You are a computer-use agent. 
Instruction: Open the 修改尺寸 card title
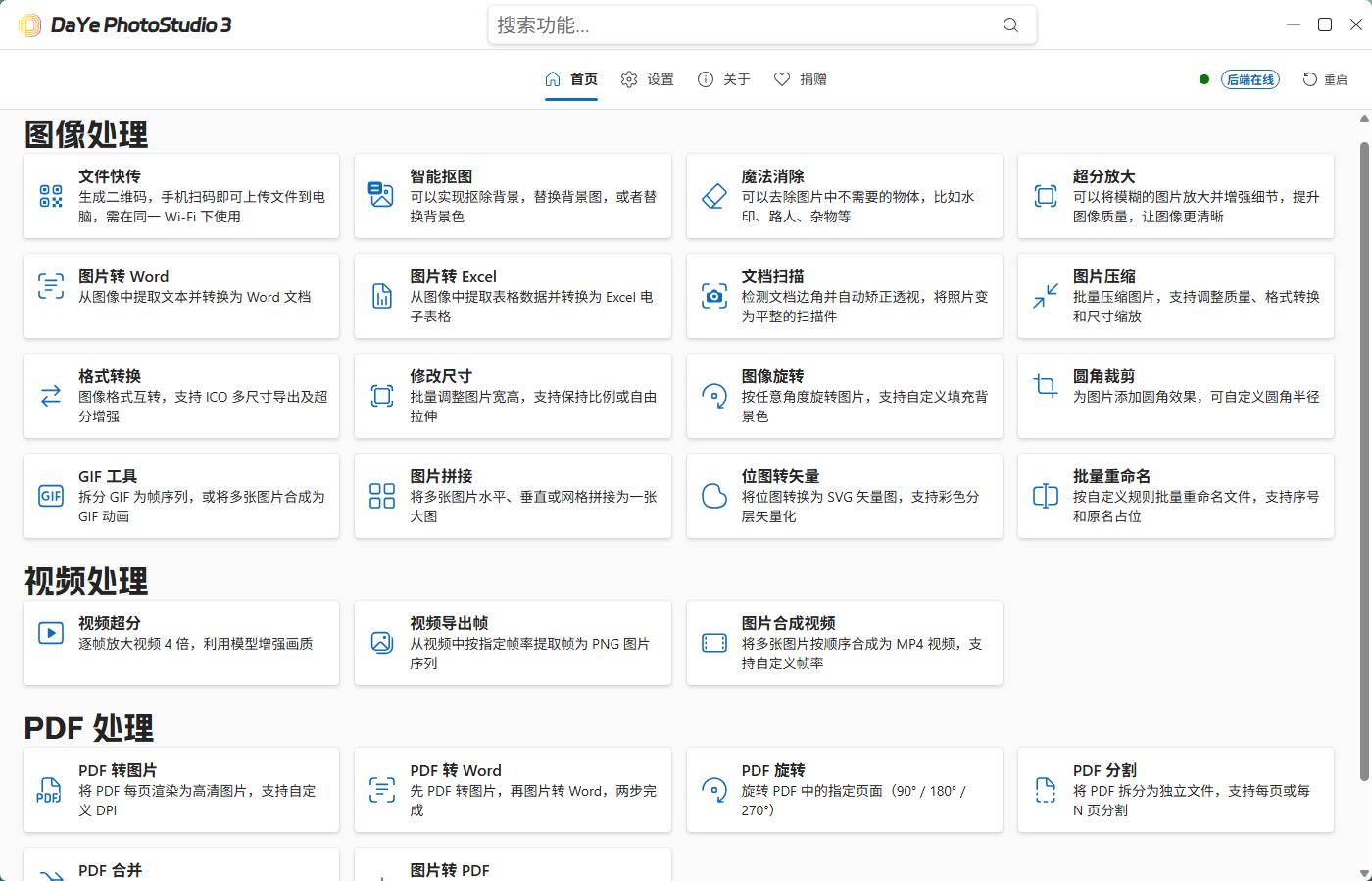[441, 376]
